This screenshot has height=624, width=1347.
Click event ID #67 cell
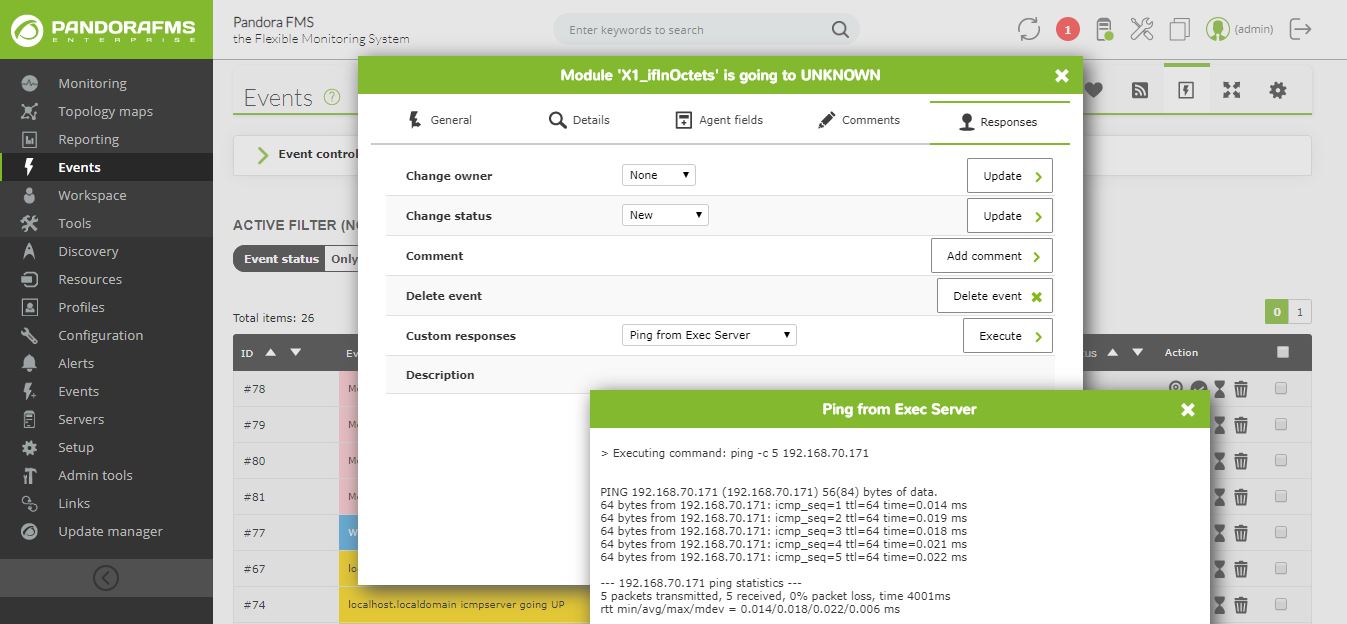285,569
